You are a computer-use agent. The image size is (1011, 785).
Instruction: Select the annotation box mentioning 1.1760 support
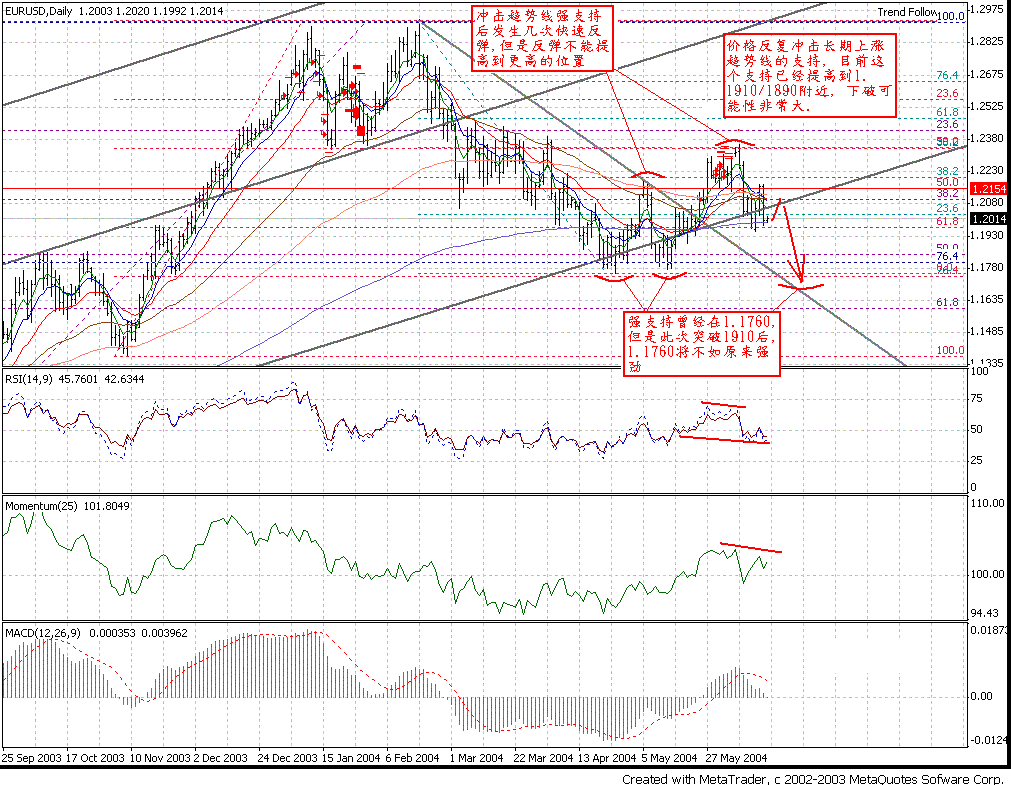(x=702, y=344)
